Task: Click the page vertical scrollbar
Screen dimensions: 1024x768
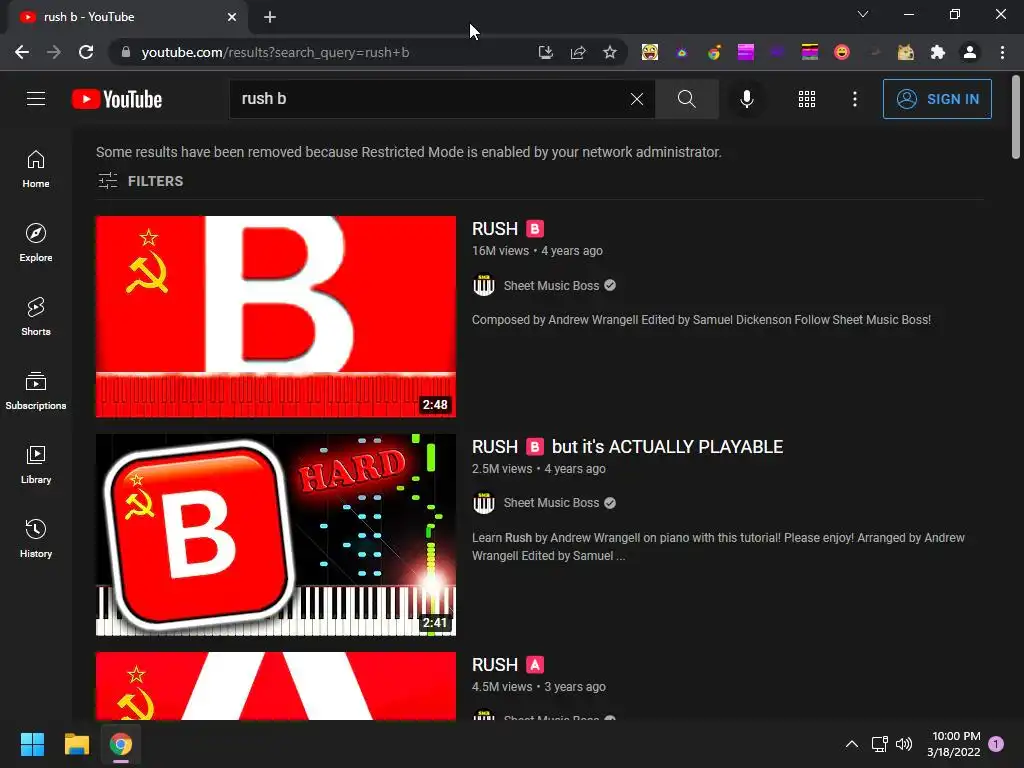Action: (x=1016, y=118)
